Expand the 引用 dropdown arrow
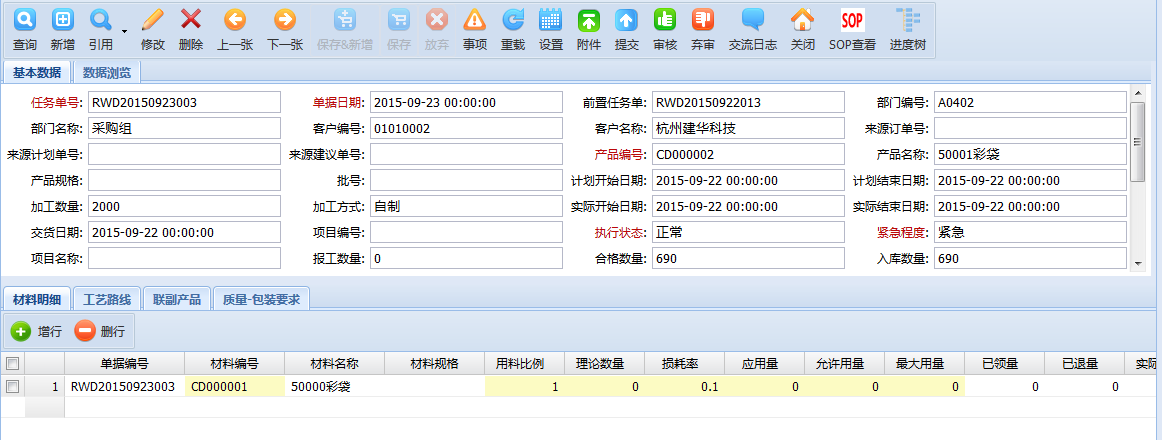1162x440 pixels. (125, 31)
